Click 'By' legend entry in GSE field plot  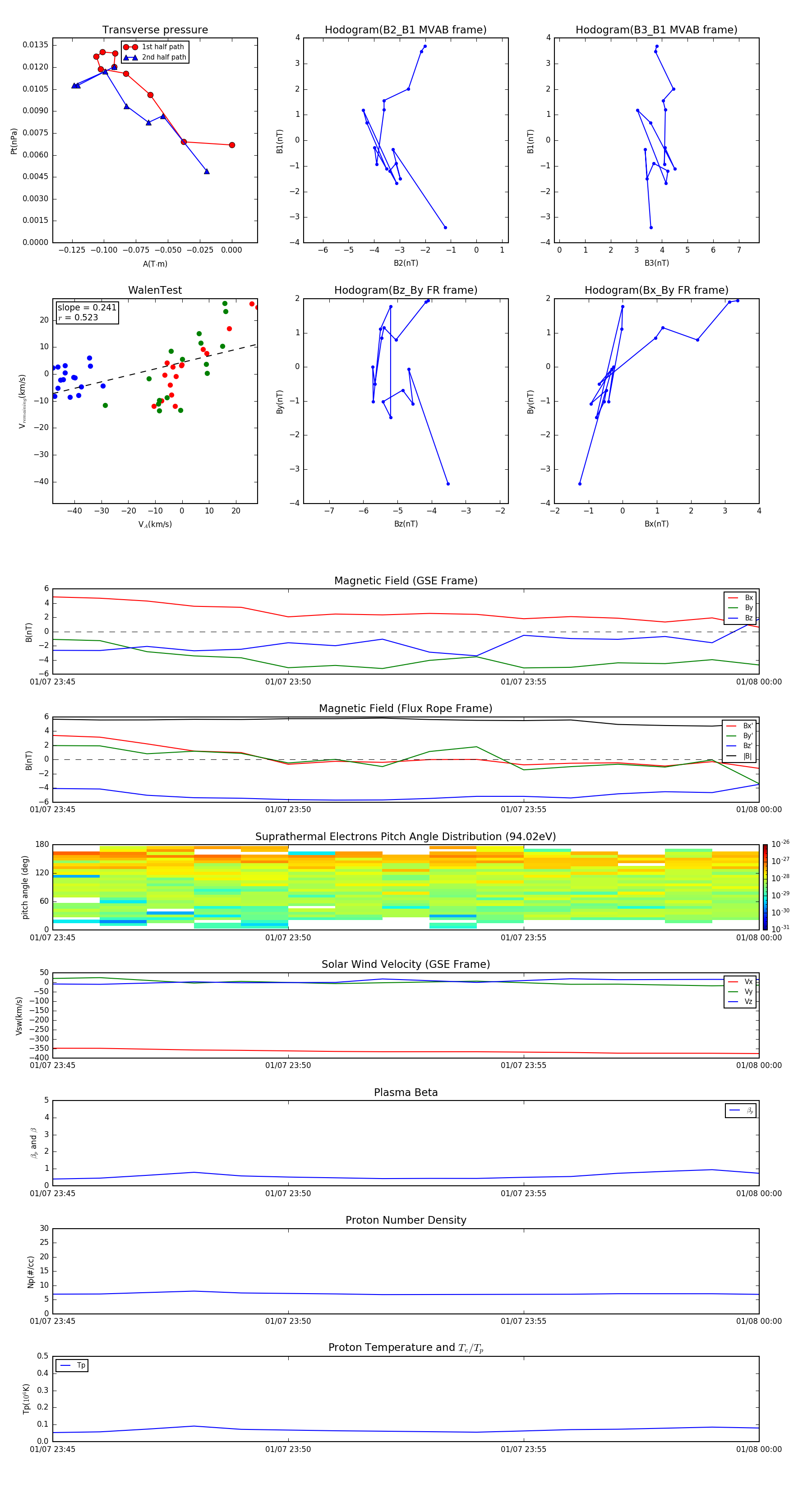[x=740, y=607]
